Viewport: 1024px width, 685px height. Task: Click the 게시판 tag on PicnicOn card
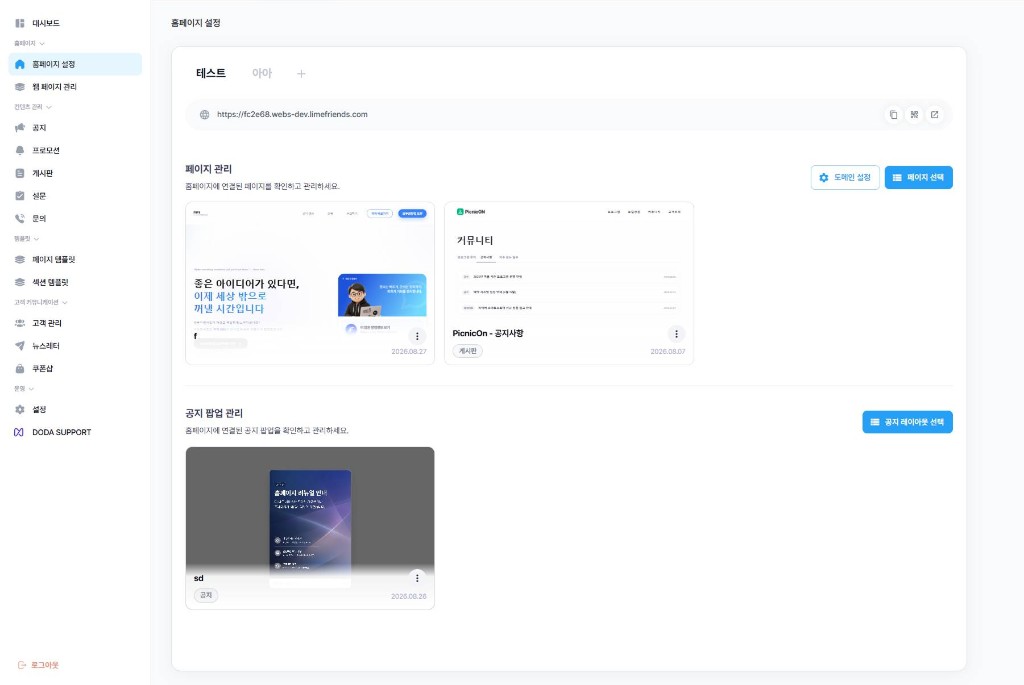(x=468, y=351)
